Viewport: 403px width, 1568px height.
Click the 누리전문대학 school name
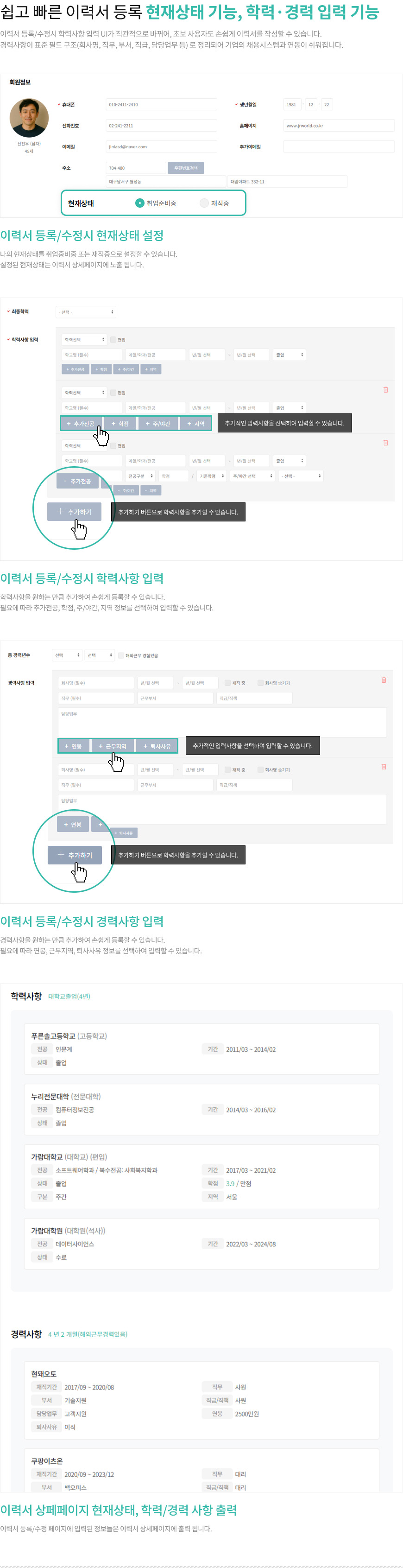pos(50,1096)
